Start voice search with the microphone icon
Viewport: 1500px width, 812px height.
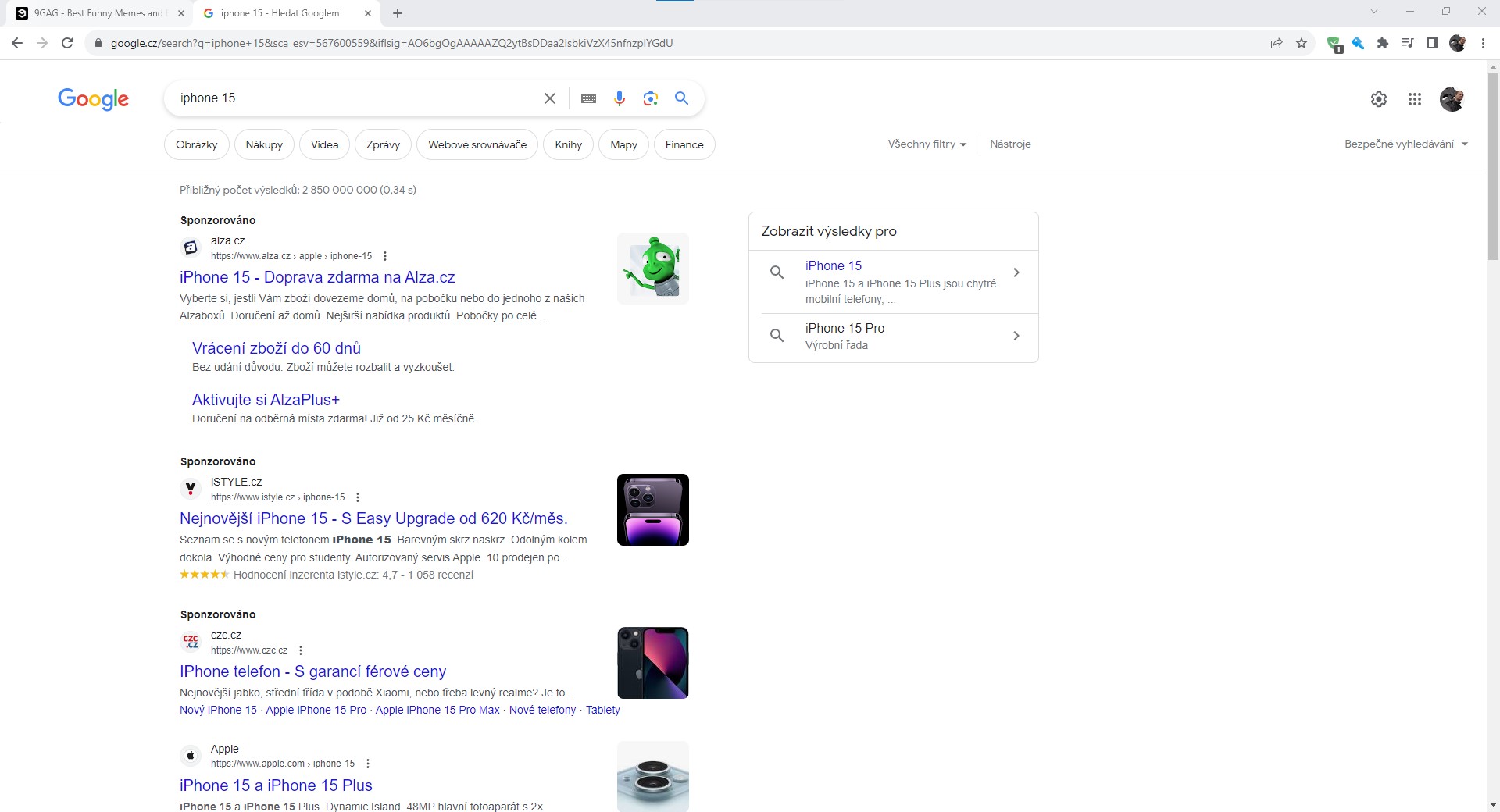620,98
